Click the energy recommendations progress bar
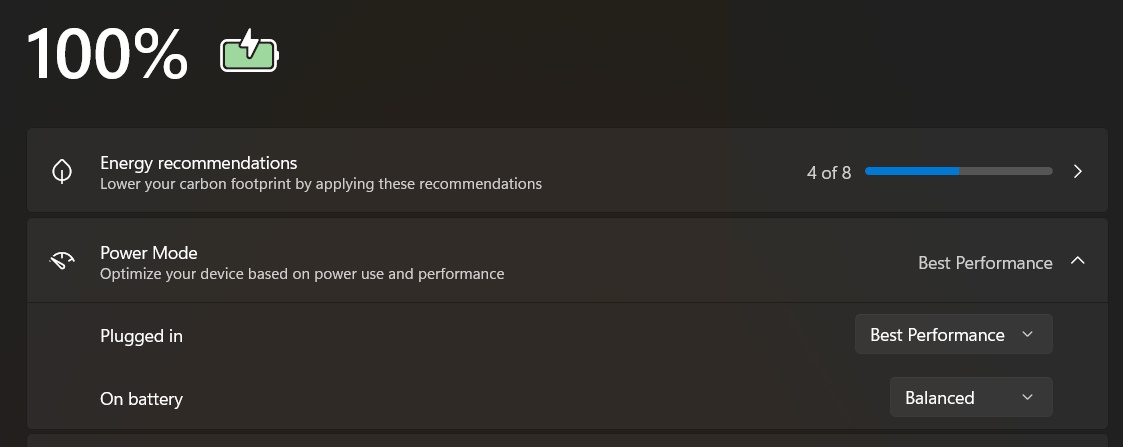Screen dimensions: 1123x447 [958, 171]
